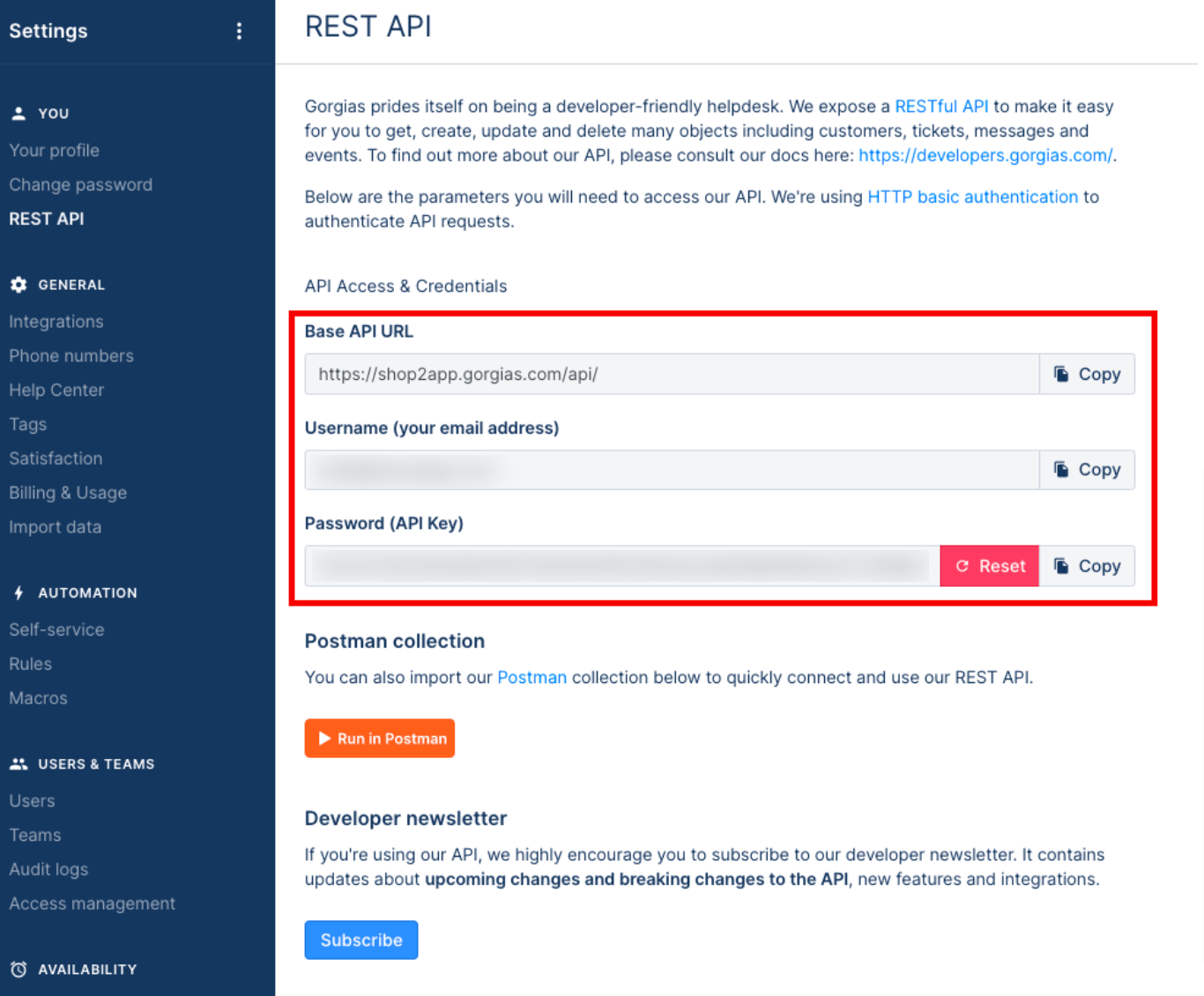Click the Password API Key field
This screenshot has height=996, width=1204.
(622, 566)
